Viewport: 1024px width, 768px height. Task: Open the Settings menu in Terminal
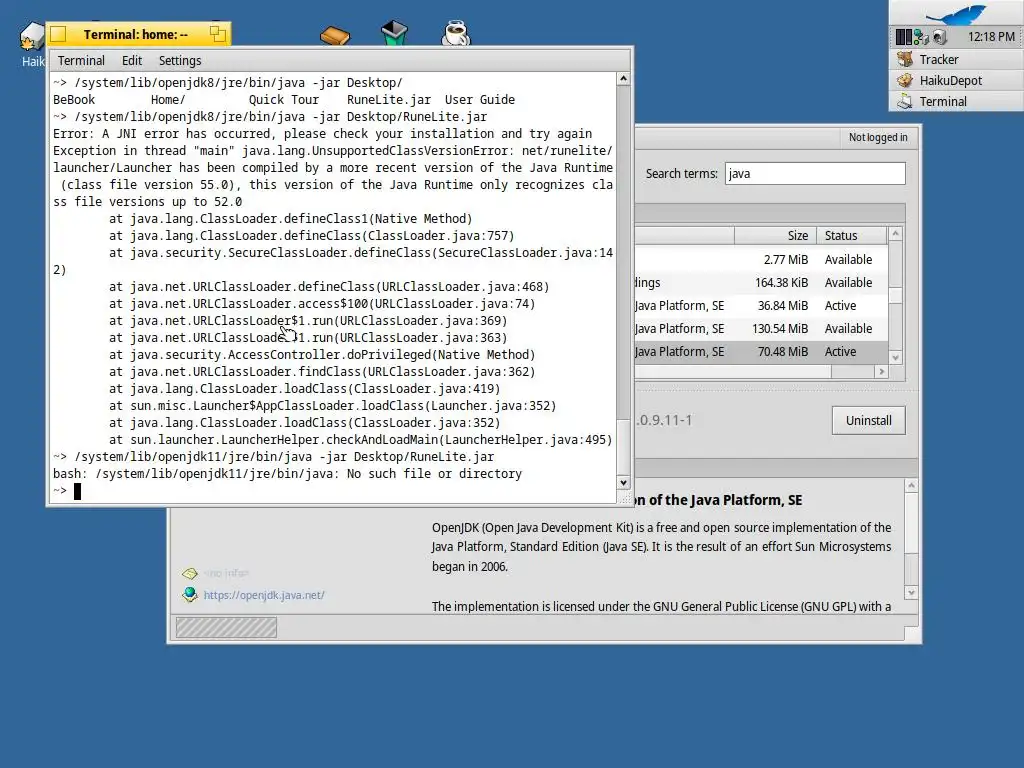pos(180,61)
